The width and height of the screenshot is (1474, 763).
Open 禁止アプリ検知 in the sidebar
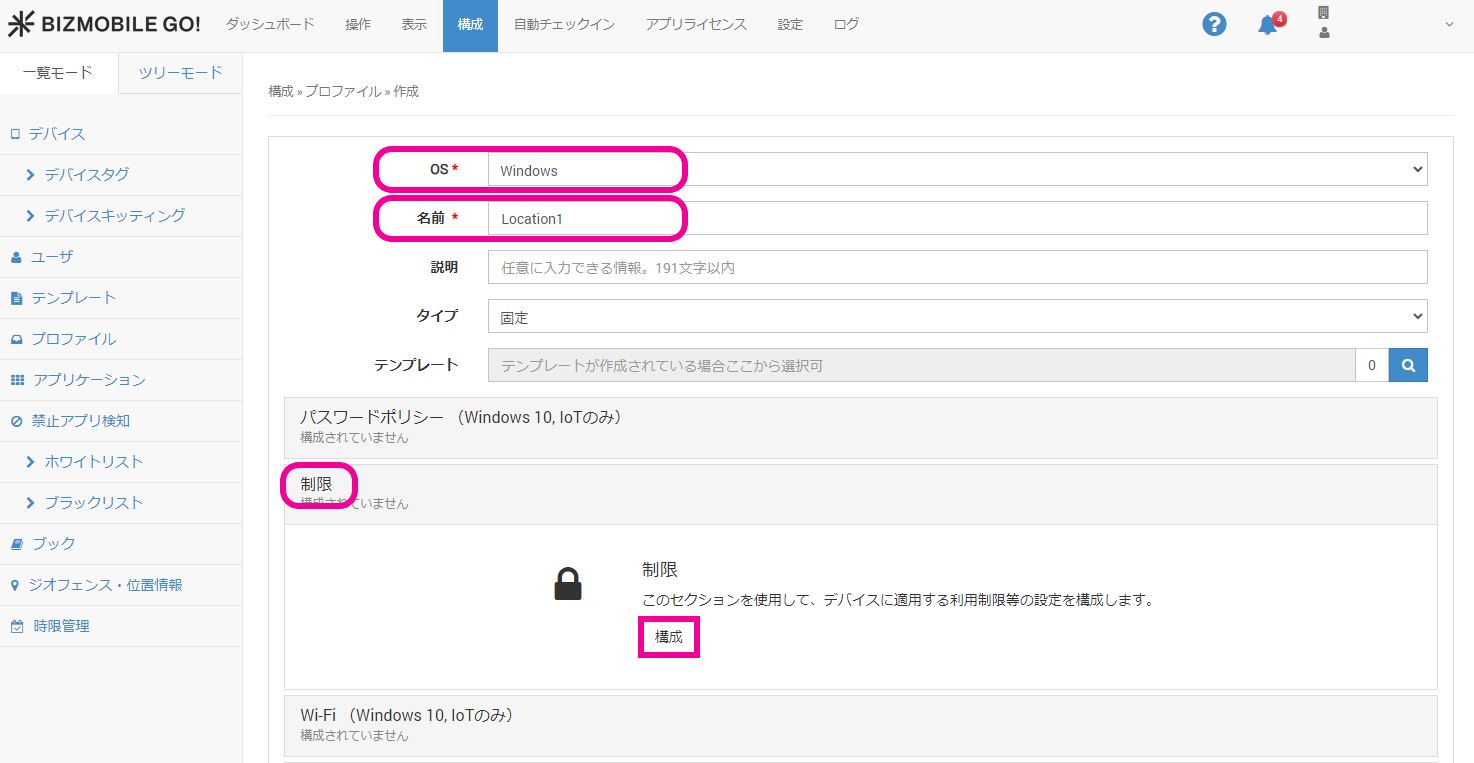(80, 421)
